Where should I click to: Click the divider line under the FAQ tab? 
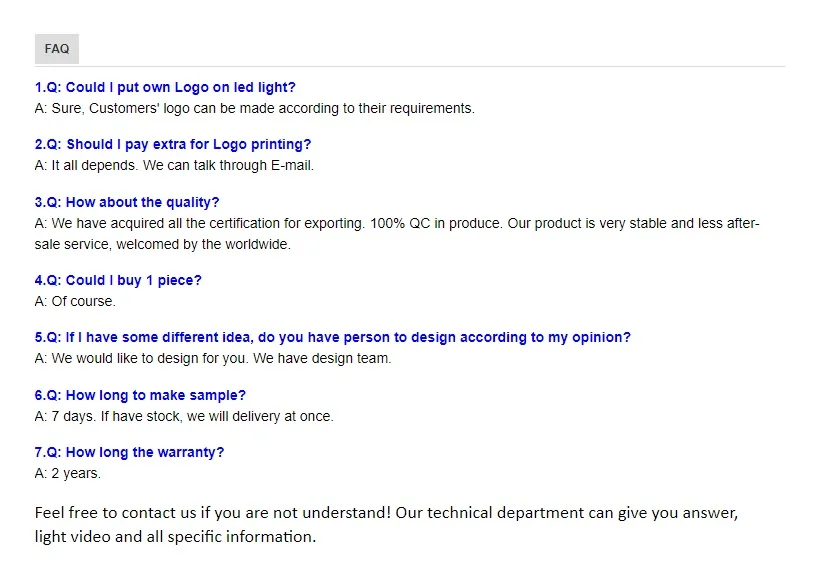pyautogui.click(x=418, y=64)
